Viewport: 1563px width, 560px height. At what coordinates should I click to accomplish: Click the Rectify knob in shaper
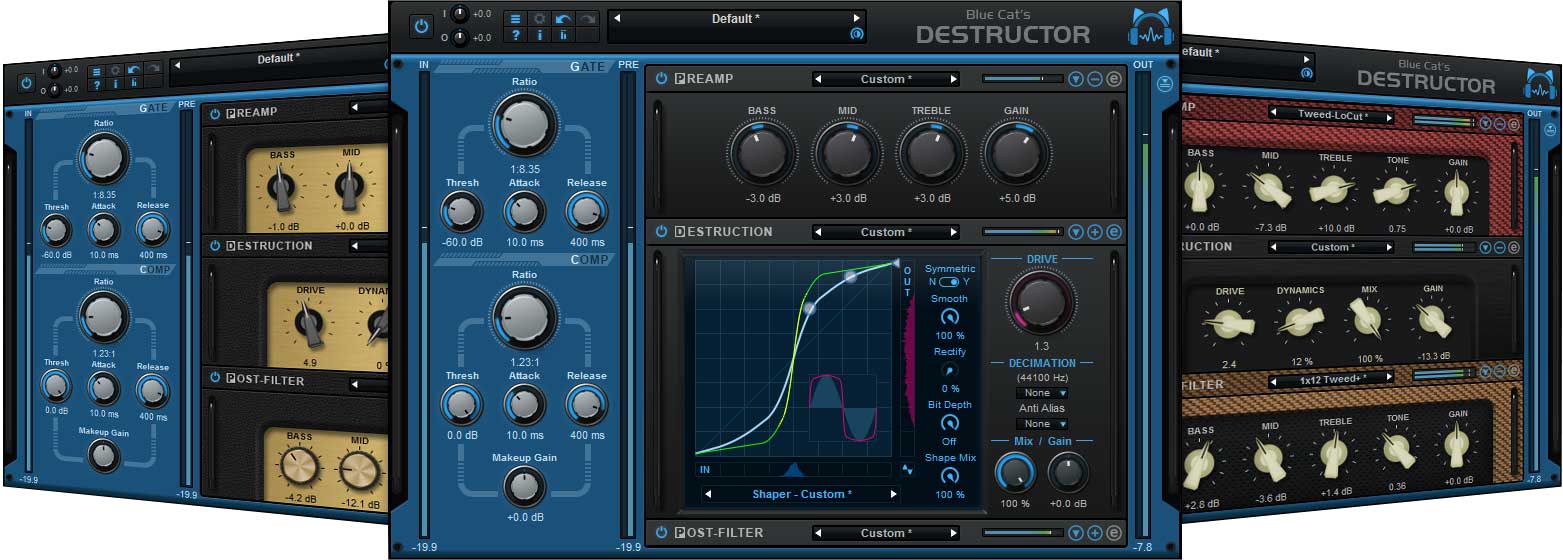(950, 370)
